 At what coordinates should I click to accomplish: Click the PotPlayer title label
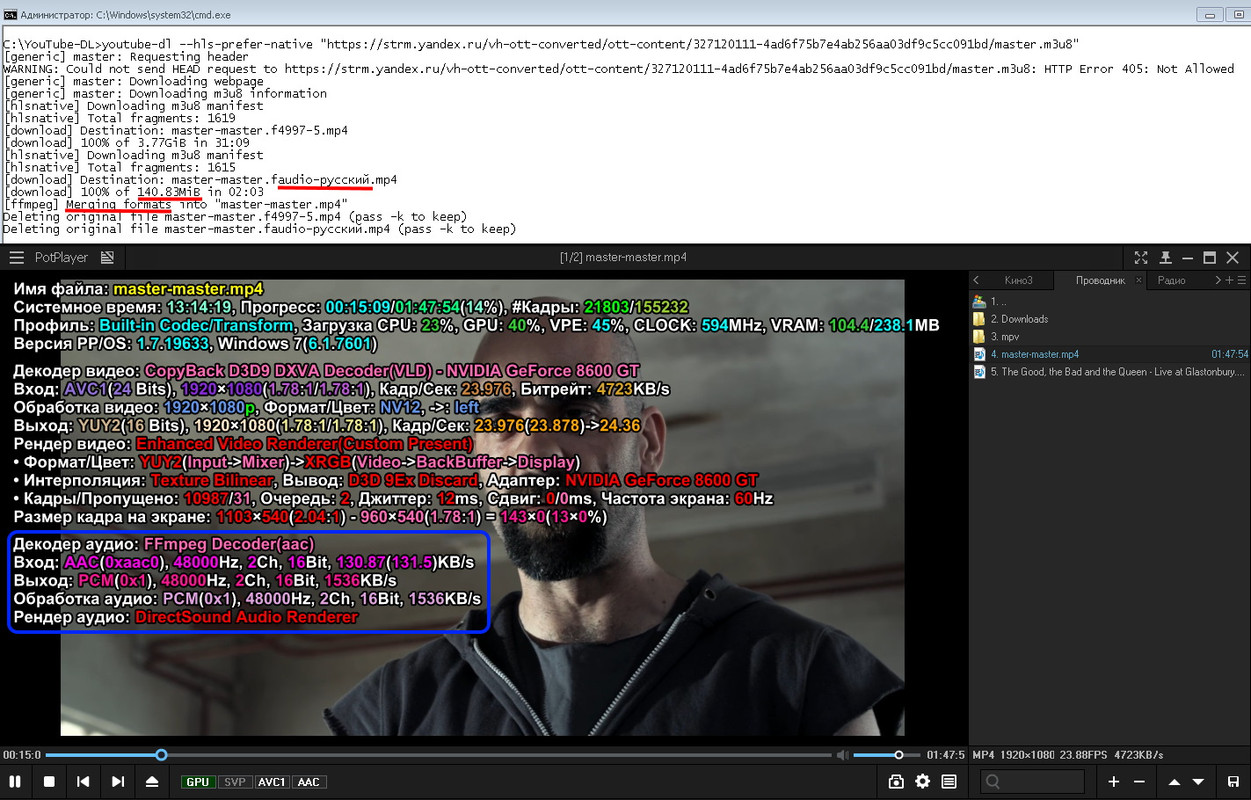click(62, 257)
